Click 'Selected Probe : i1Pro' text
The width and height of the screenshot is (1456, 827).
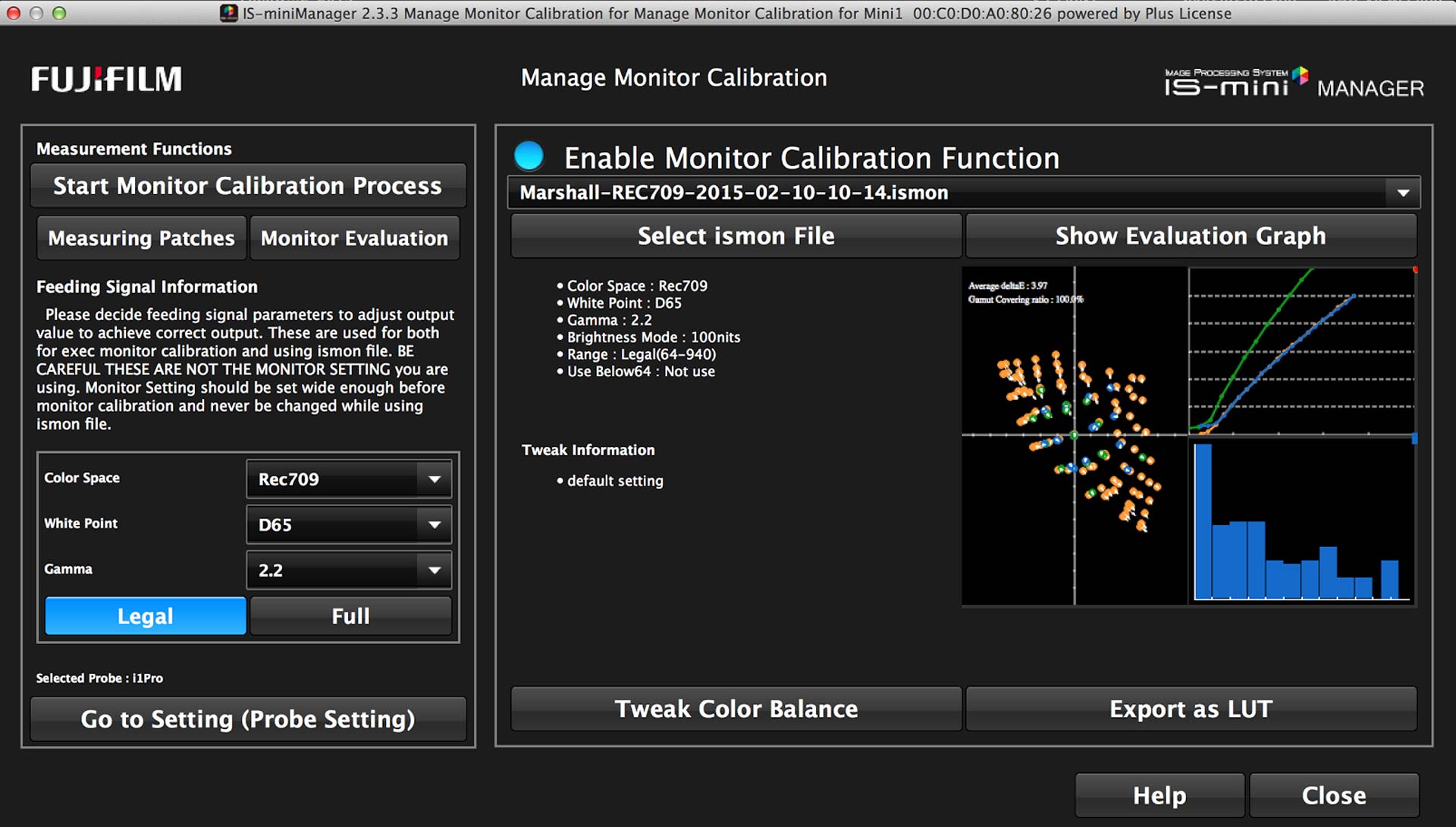coord(99,678)
